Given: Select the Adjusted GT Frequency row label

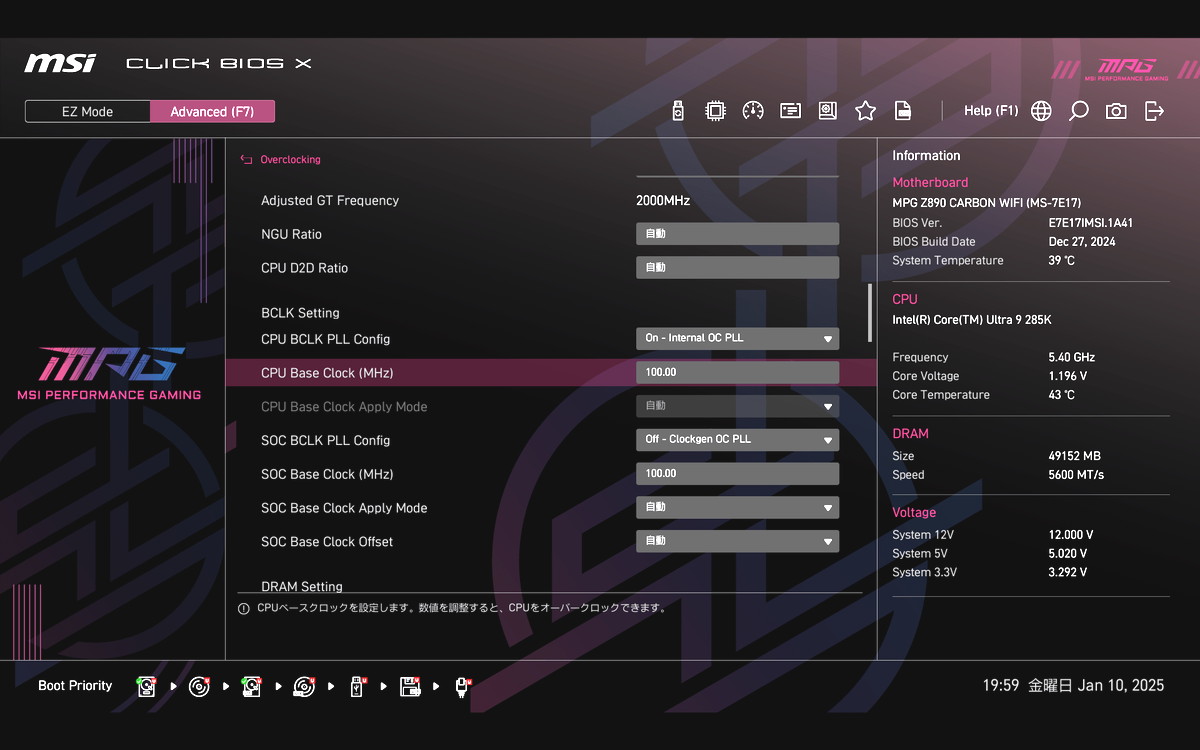Looking at the screenshot, I should [330, 201].
